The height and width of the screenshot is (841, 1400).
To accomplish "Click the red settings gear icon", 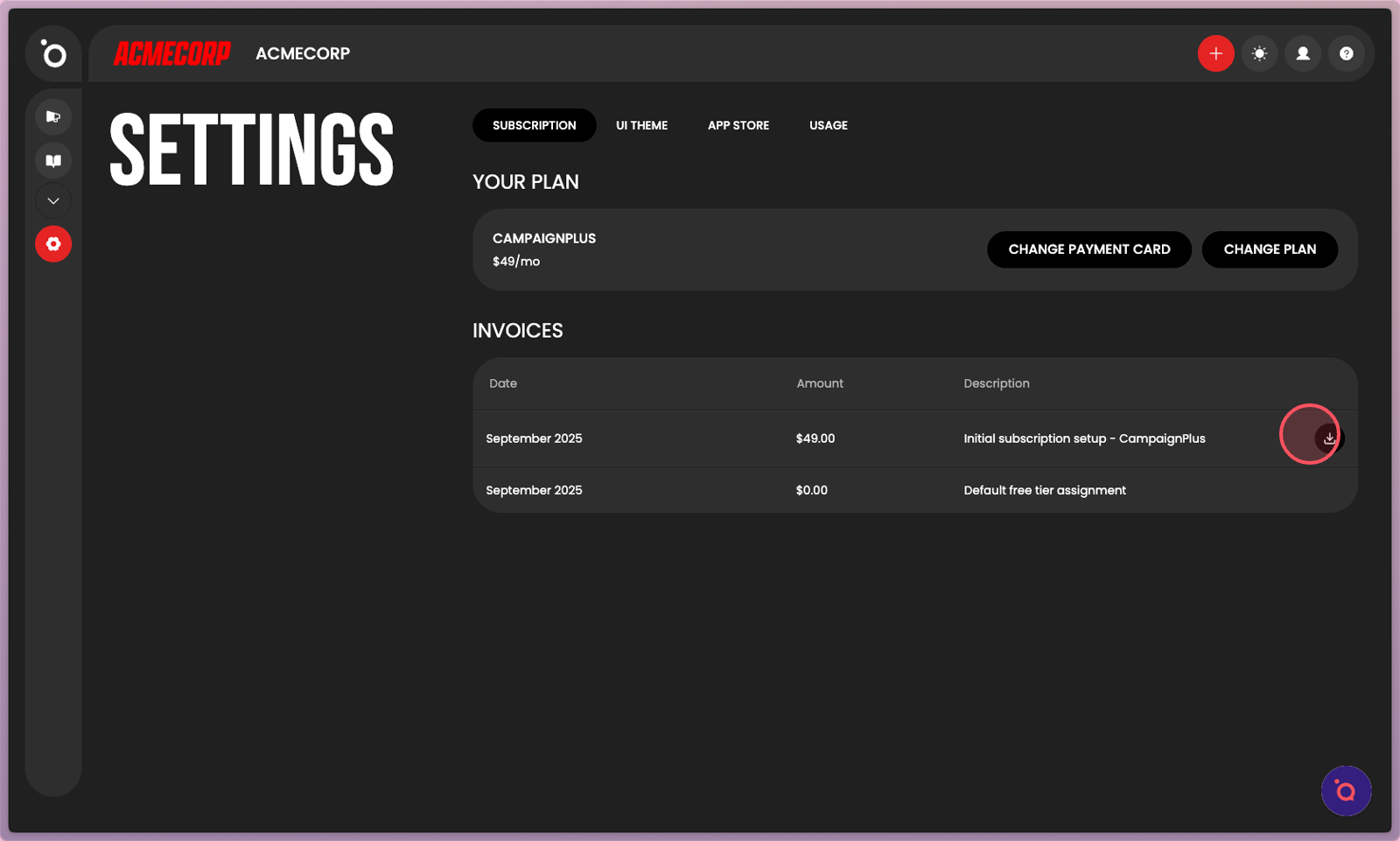I will click(53, 244).
